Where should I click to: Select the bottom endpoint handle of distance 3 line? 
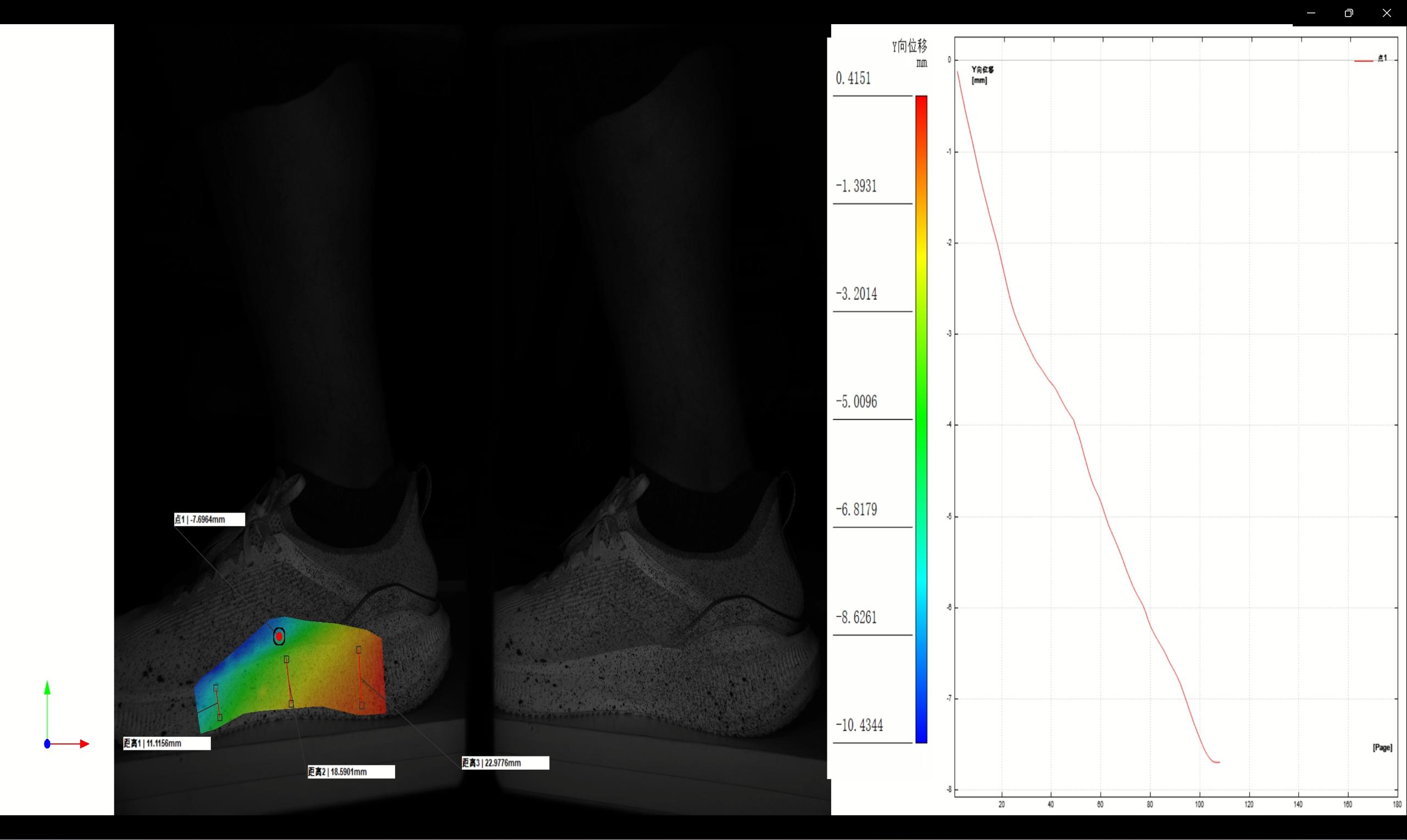click(362, 705)
